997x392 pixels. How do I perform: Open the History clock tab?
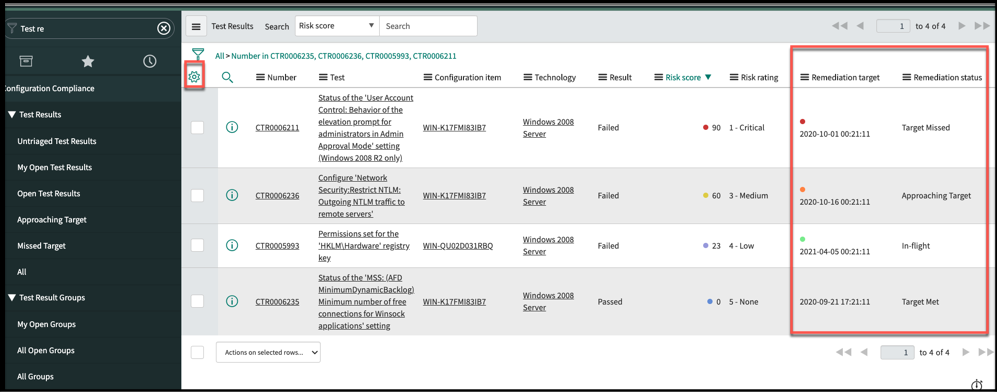pos(149,61)
